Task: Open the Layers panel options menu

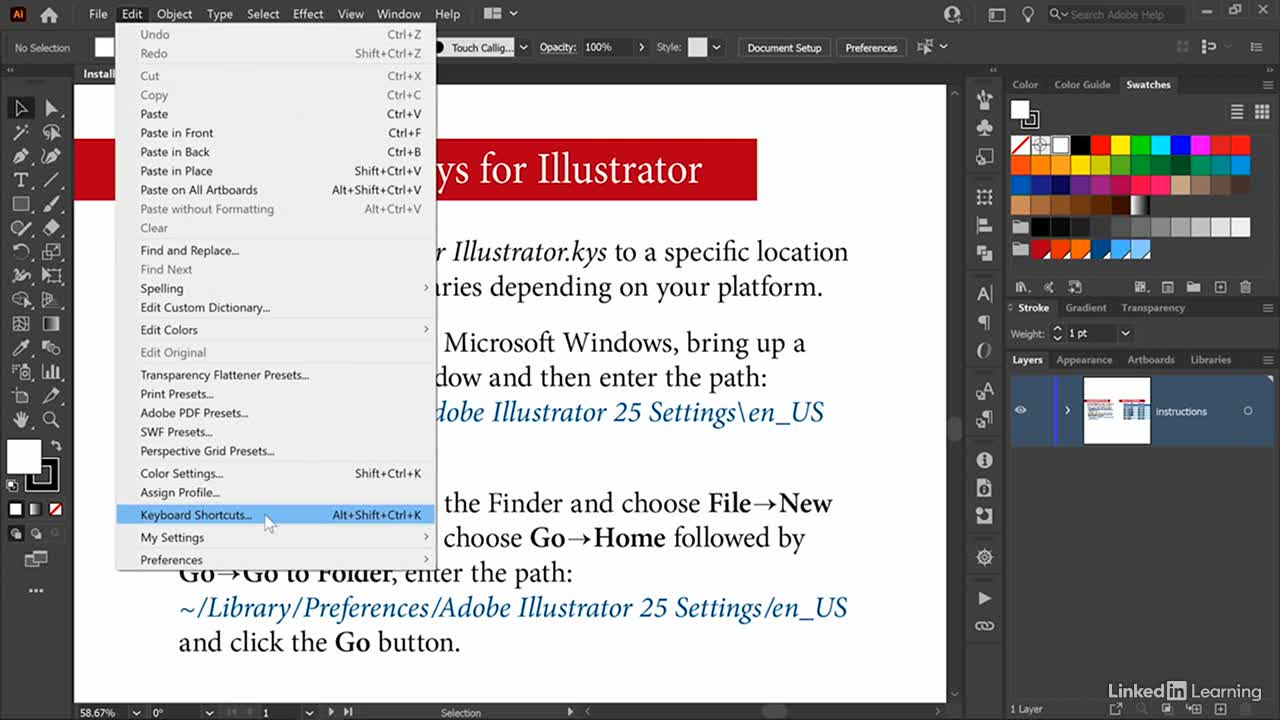Action: tap(1268, 360)
